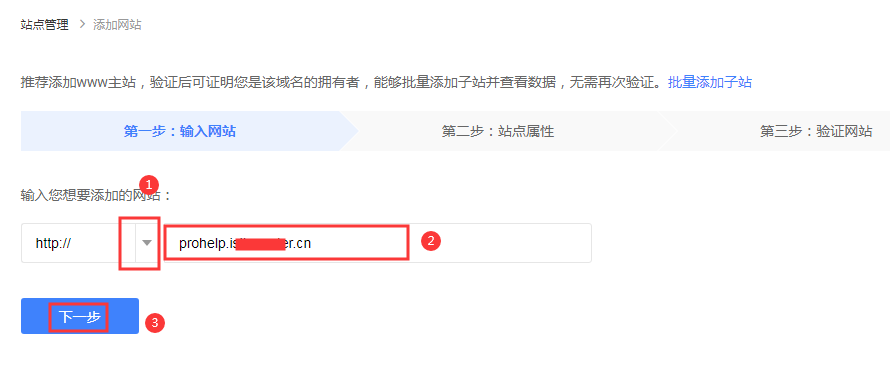Click the breadcrumb chevron separator
This screenshot has width=891, height=366.
coord(81,25)
